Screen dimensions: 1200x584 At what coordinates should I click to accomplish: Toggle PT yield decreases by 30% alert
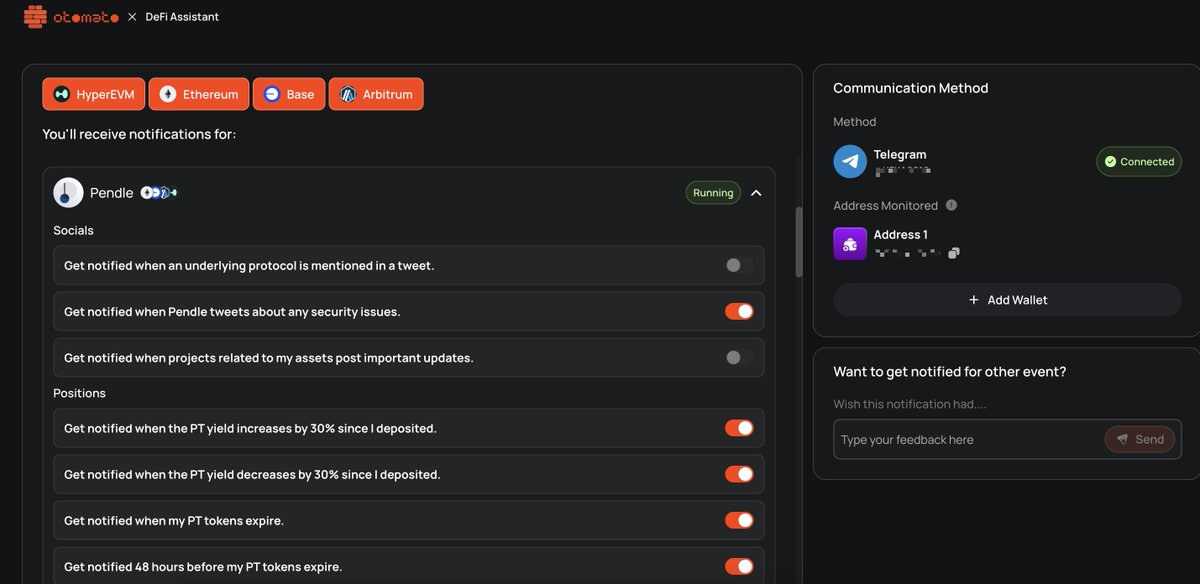739,474
